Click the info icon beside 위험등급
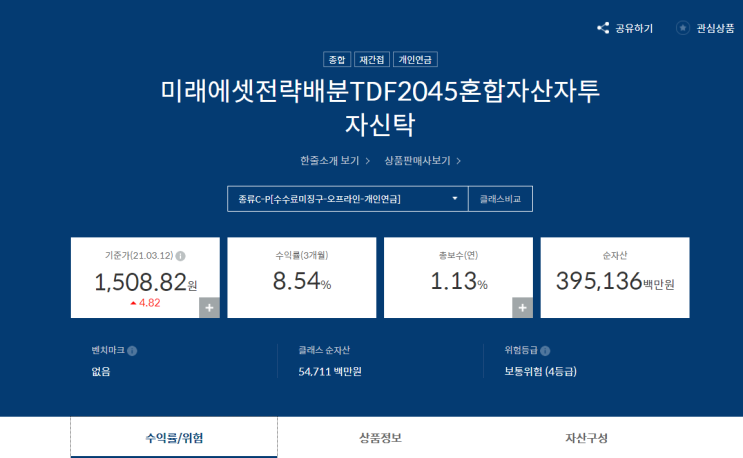 tap(545, 350)
